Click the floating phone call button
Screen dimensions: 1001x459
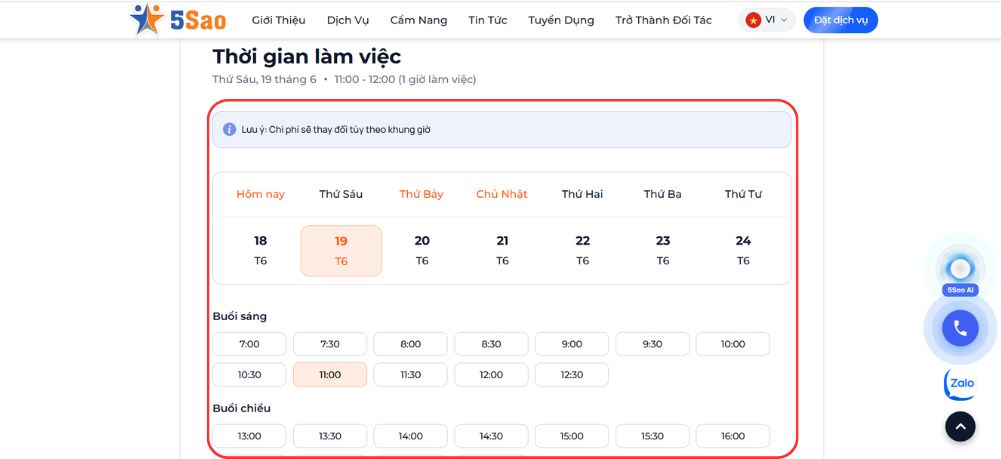pyautogui.click(x=960, y=328)
